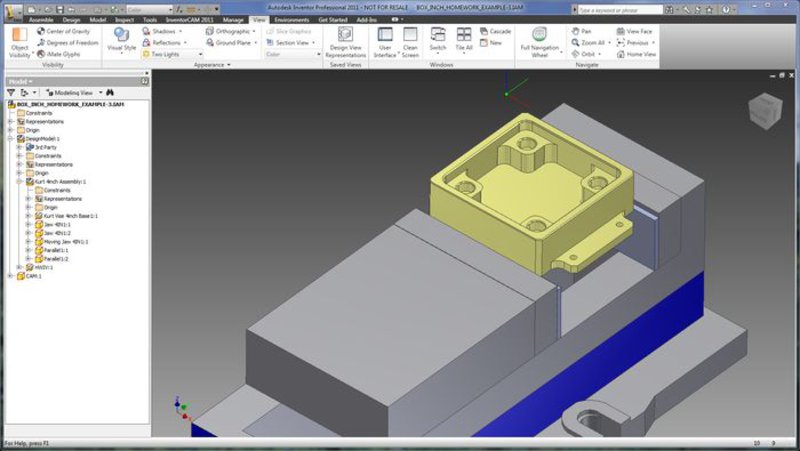Expand the Kurt Vise 4inch Base:1 node
This screenshot has width=800, height=451.
coord(28,216)
